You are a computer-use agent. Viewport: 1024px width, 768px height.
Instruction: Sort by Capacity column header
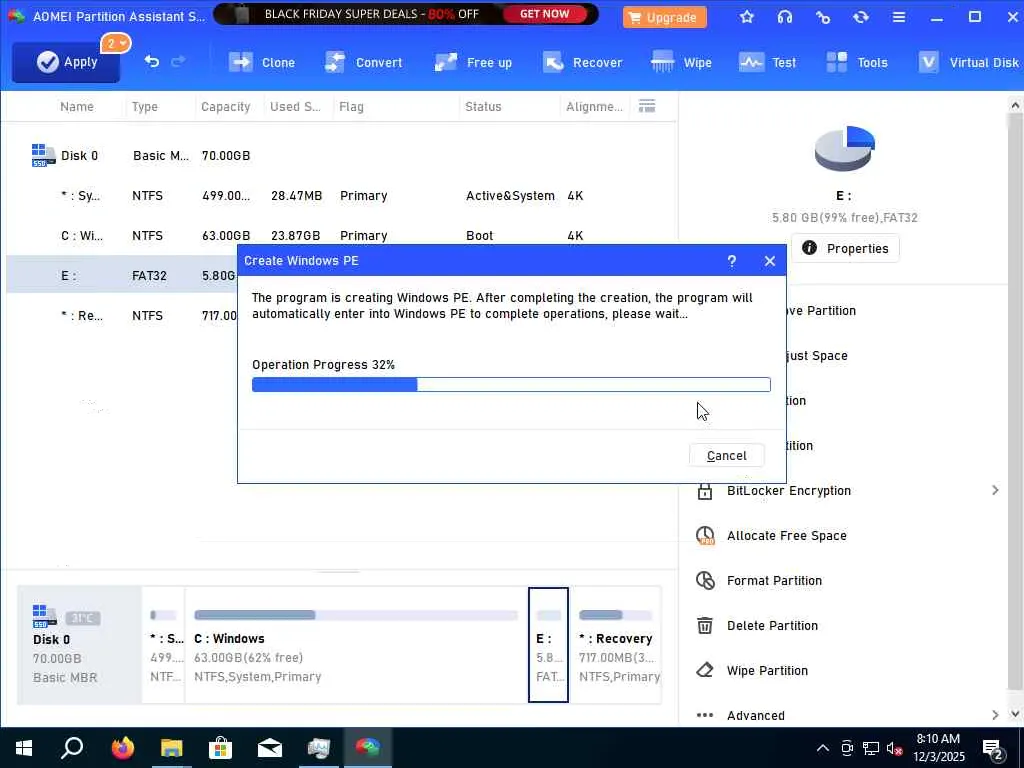(225, 106)
